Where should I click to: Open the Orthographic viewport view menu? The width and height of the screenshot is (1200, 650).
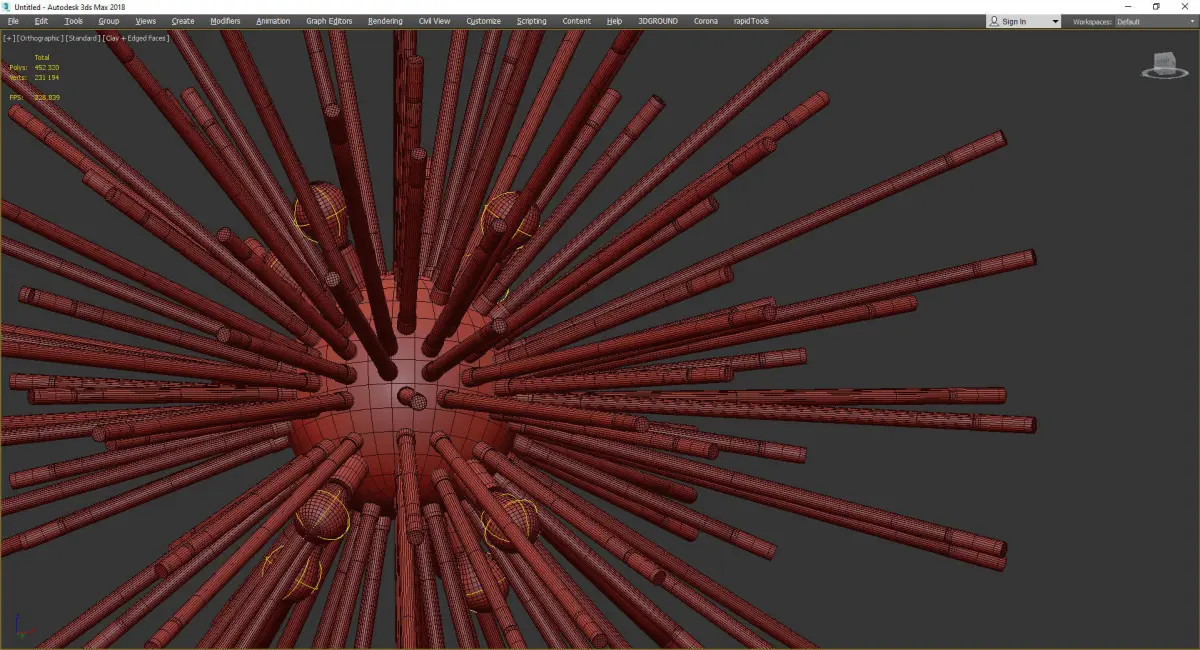pyautogui.click(x=39, y=38)
